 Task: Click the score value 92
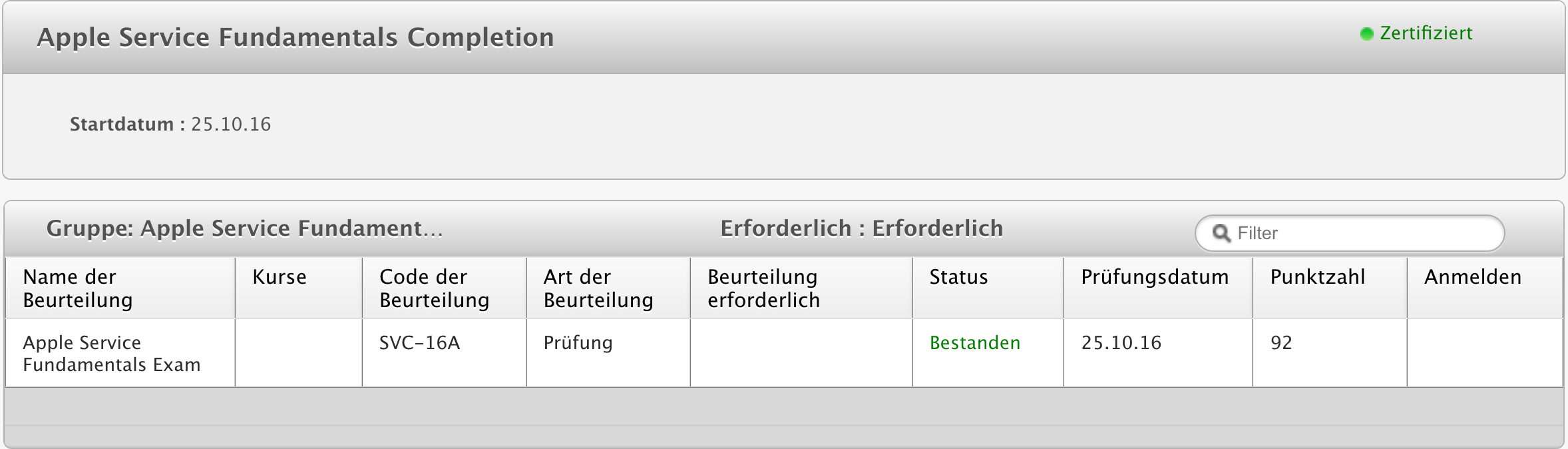(x=1281, y=343)
